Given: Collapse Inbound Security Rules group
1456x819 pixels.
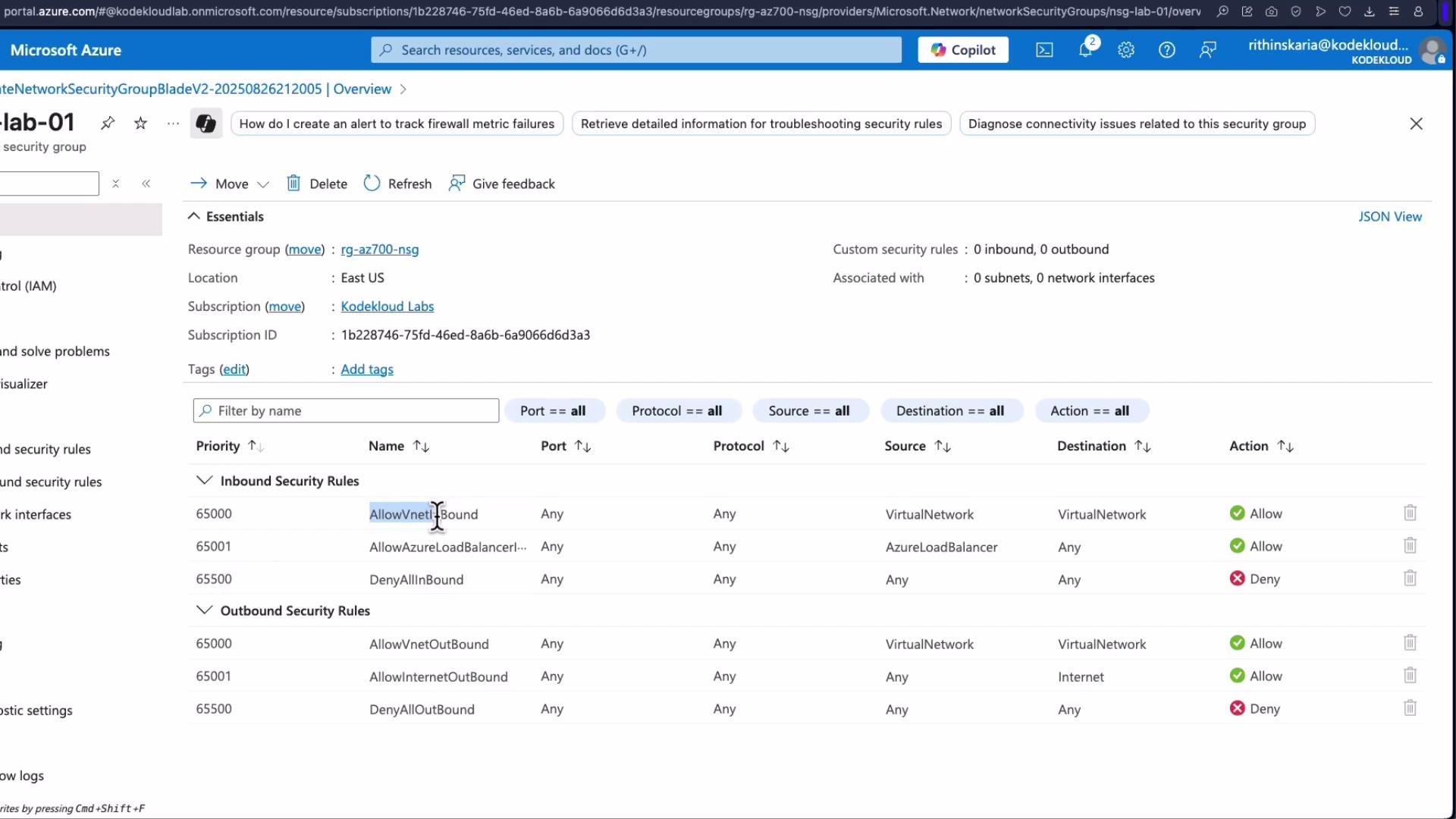Looking at the screenshot, I should click(x=204, y=480).
